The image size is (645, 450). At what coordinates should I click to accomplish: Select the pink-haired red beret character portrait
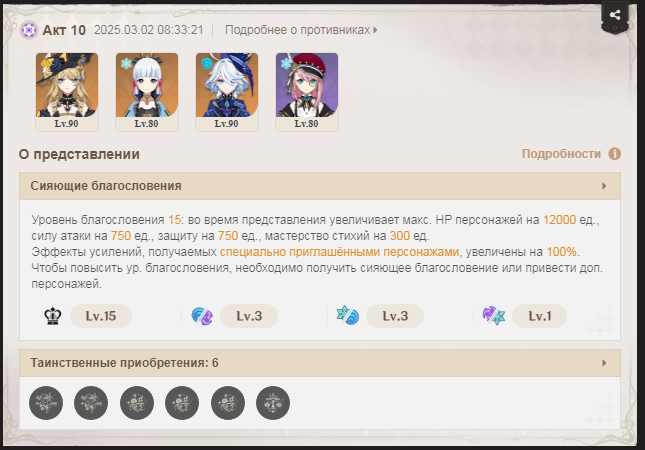307,92
